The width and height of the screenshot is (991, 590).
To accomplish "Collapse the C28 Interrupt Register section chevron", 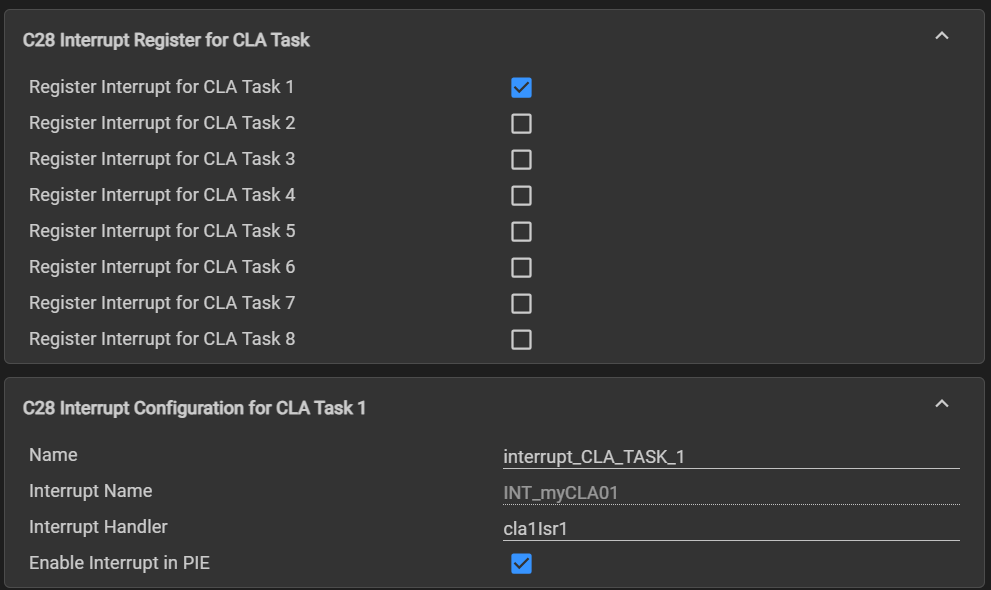I will (941, 36).
